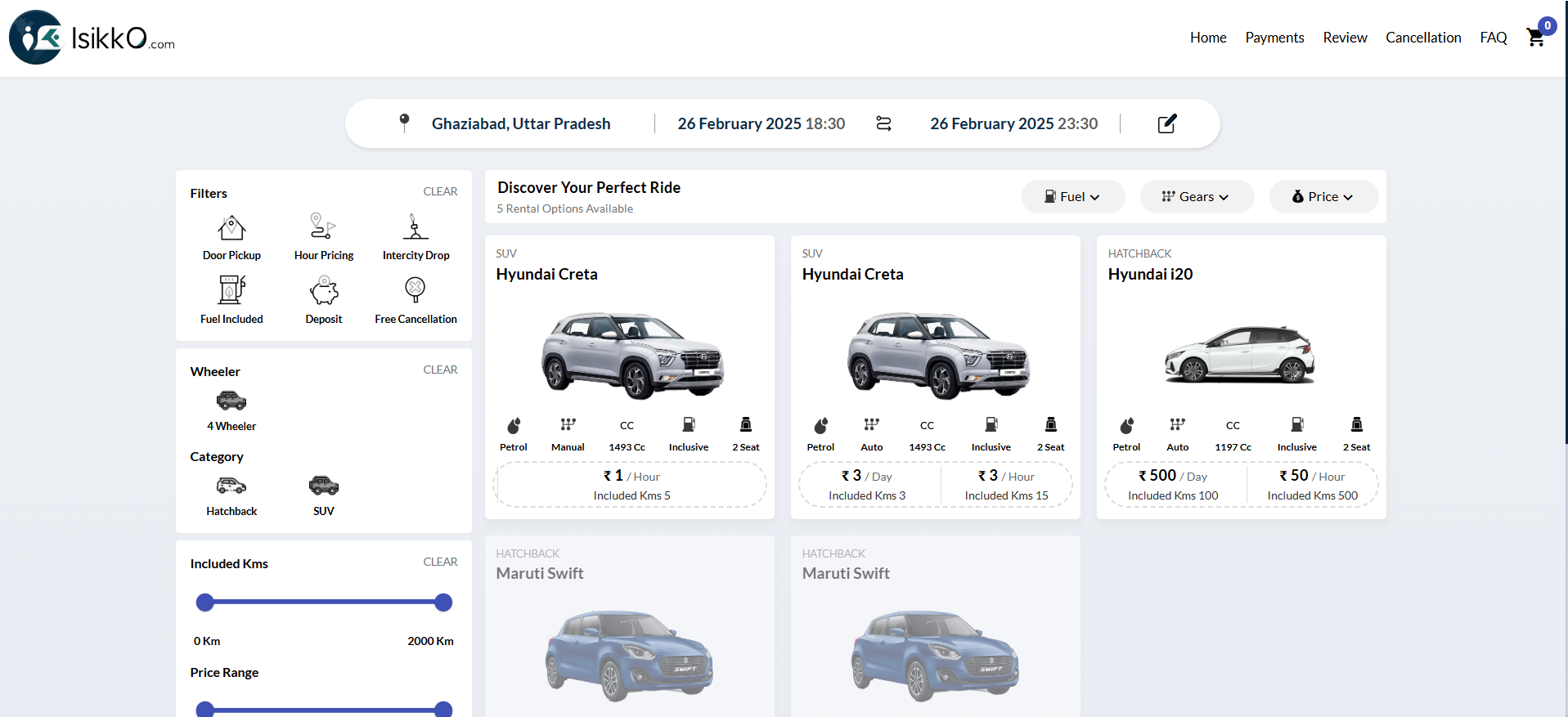Click the IsikkO logo
This screenshot has height=717, width=1568.
coord(92,38)
